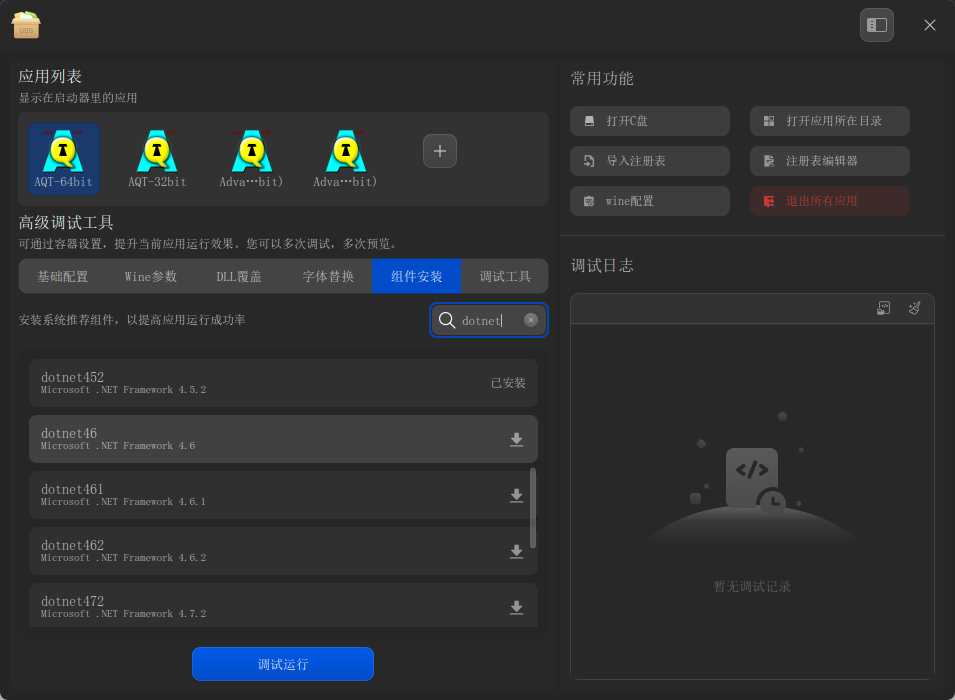The width and height of the screenshot is (955, 700).
Task: Click 打开应用所在目录
Action: 830,121
